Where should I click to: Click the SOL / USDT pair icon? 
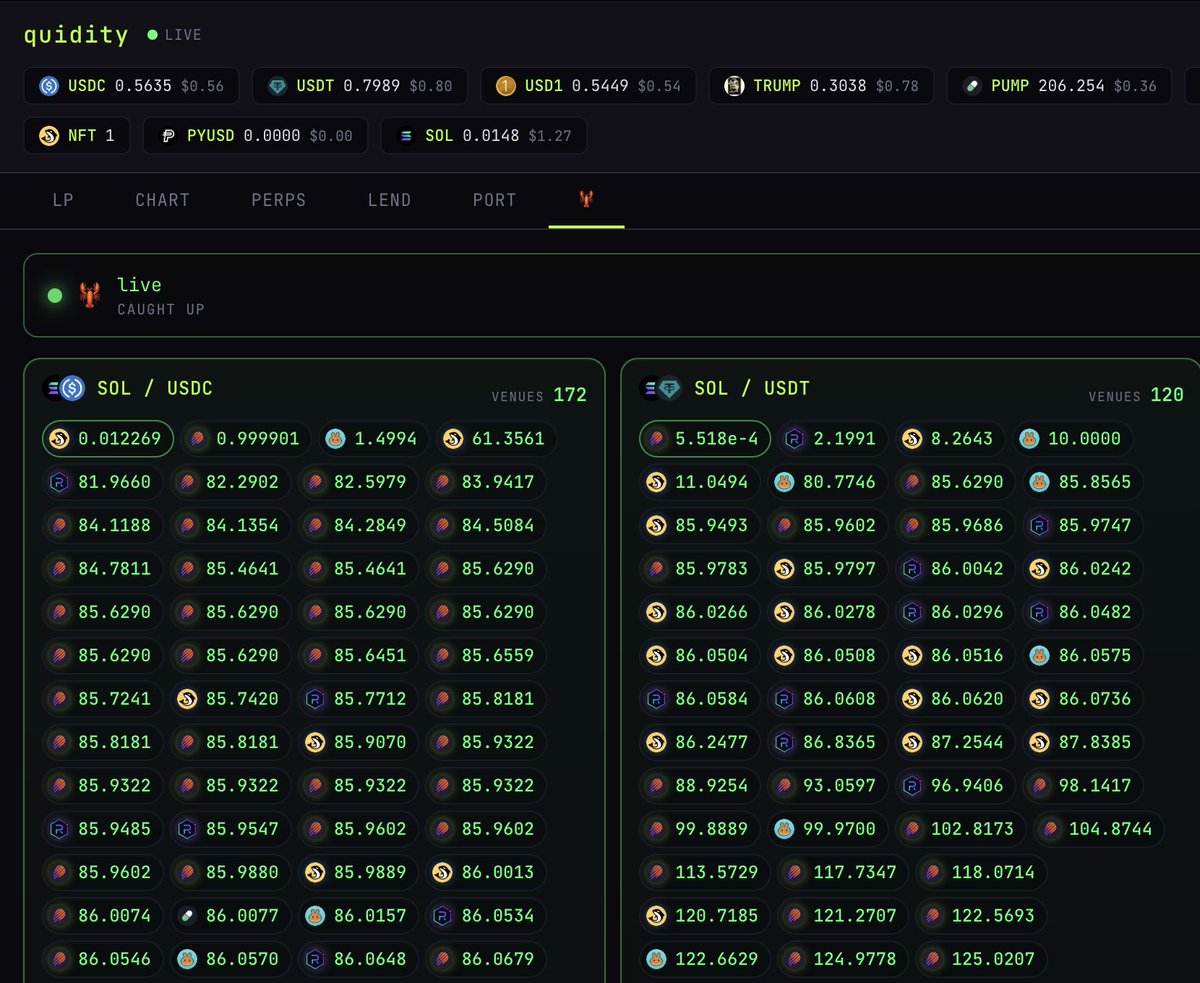pos(661,388)
